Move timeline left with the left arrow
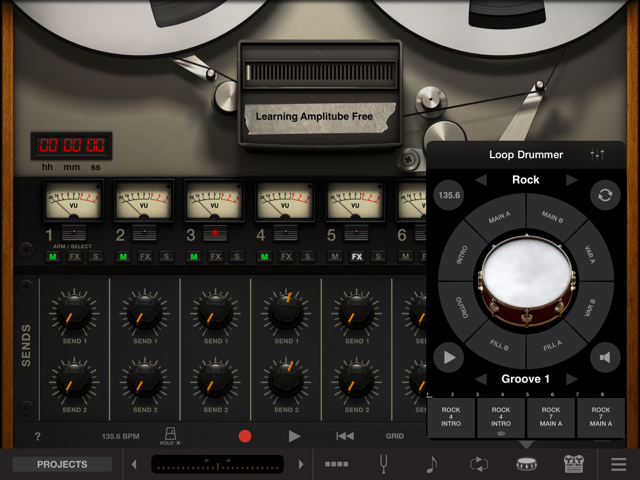640x480 pixels. pyautogui.click(x=134, y=464)
